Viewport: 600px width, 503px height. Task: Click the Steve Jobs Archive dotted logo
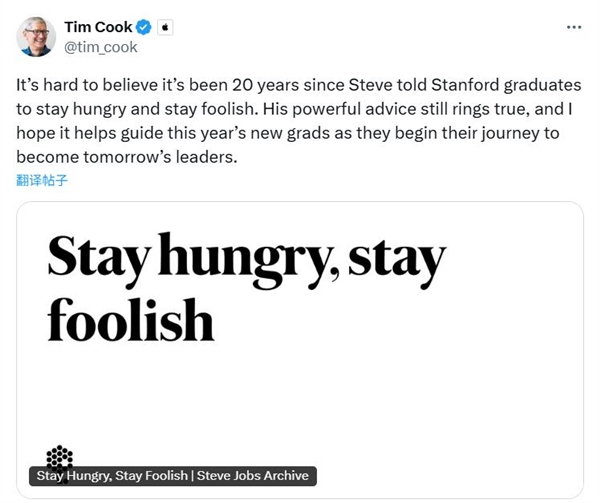pyautogui.click(x=60, y=456)
